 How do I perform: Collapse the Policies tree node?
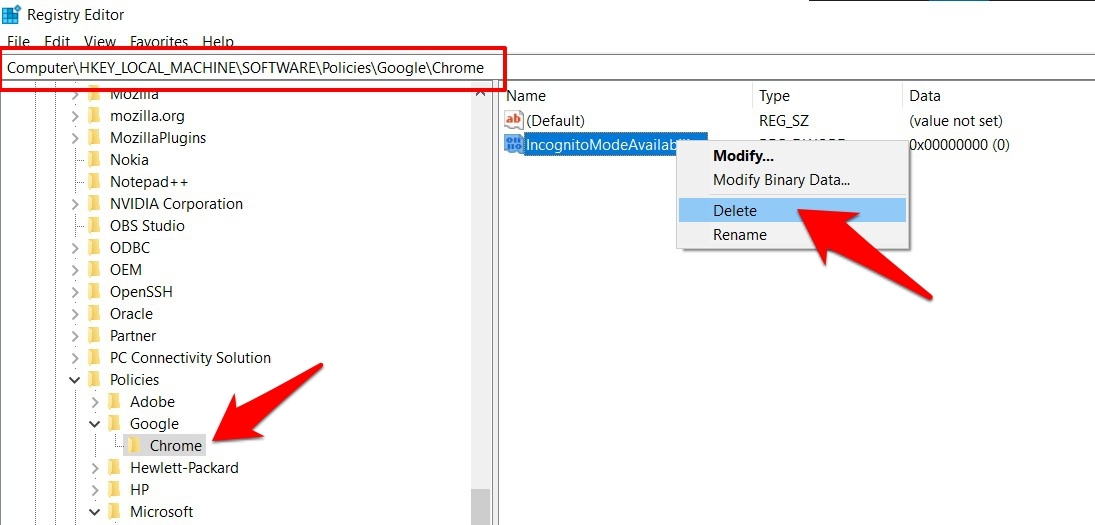click(75, 380)
